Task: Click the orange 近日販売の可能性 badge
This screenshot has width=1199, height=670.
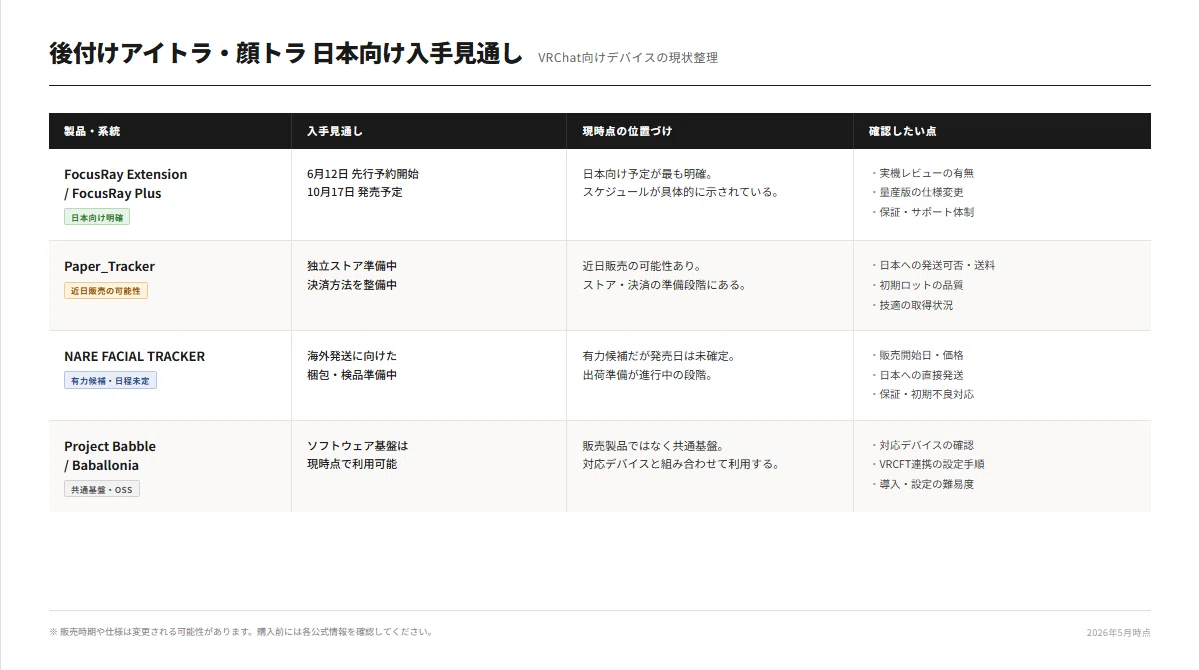Action: (x=106, y=291)
